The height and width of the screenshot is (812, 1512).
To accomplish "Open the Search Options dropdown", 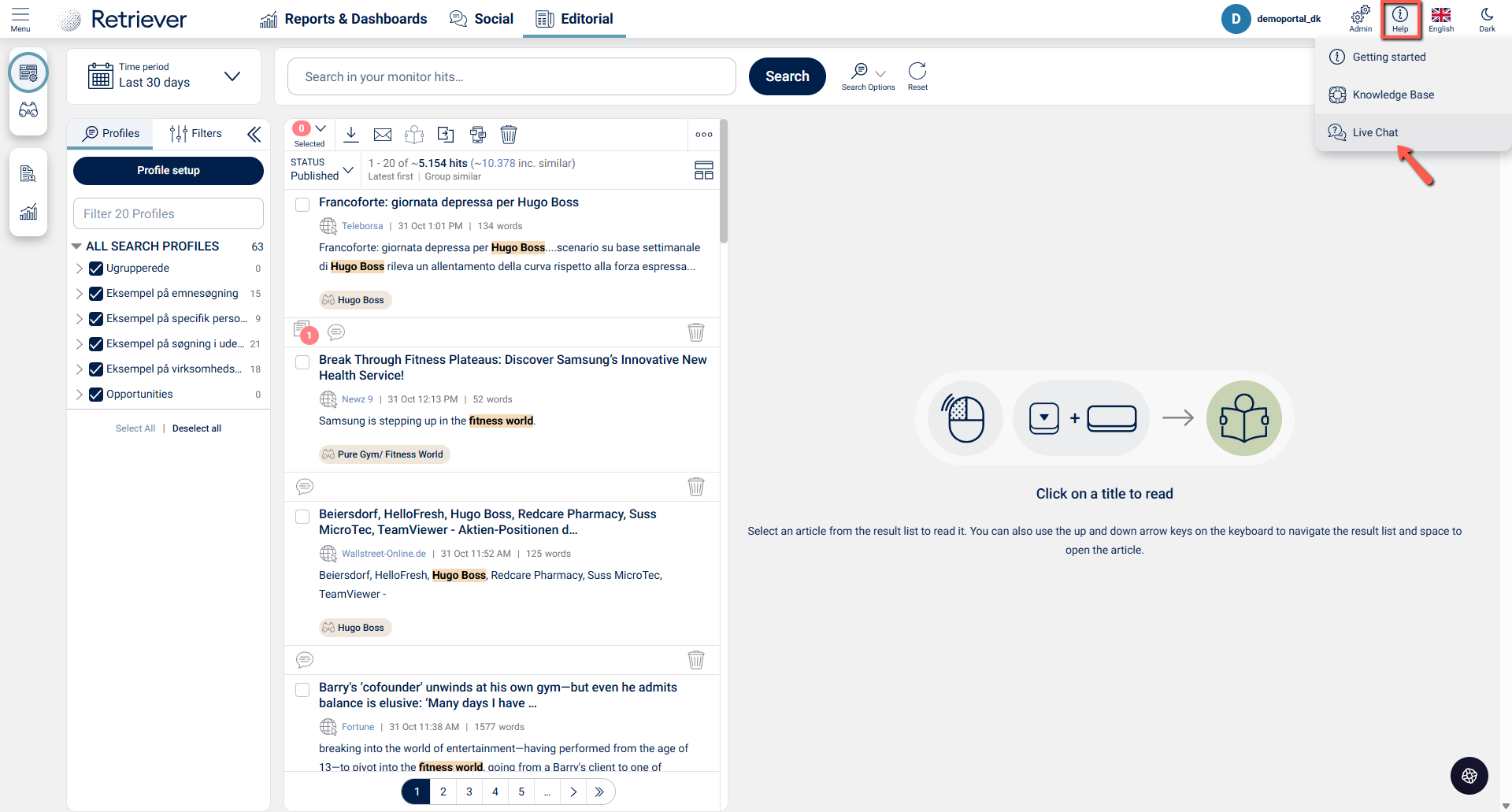I will (869, 76).
